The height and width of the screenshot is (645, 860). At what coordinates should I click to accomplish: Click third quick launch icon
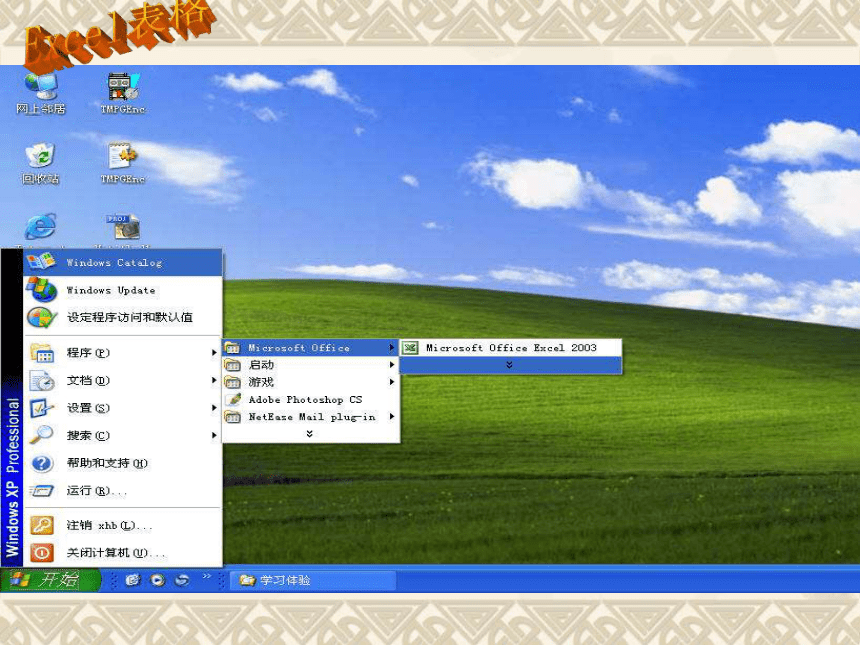[183, 580]
